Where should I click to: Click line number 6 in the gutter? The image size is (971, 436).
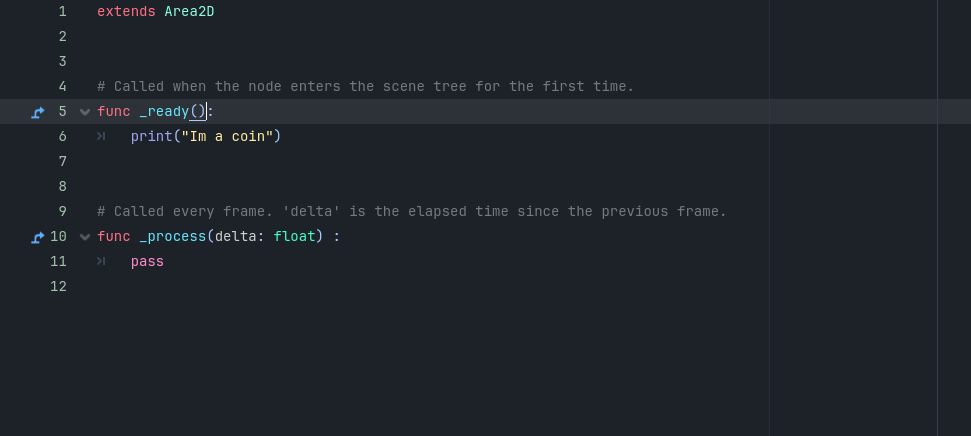63,136
